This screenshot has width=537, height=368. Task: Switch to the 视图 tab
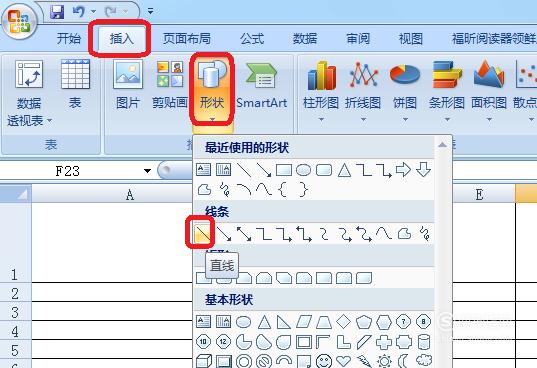point(411,38)
